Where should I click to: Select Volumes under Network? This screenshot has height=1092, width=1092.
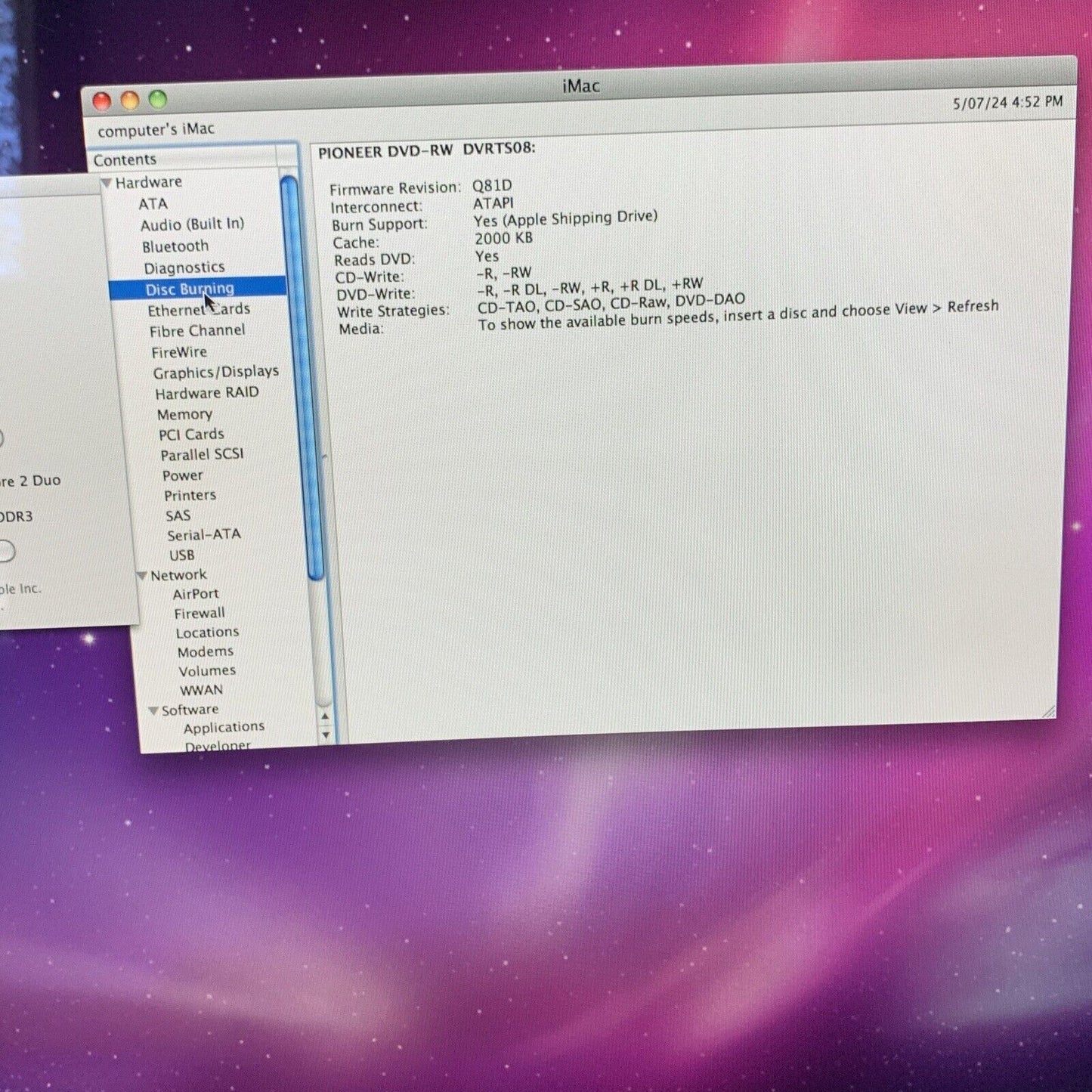click(x=208, y=670)
